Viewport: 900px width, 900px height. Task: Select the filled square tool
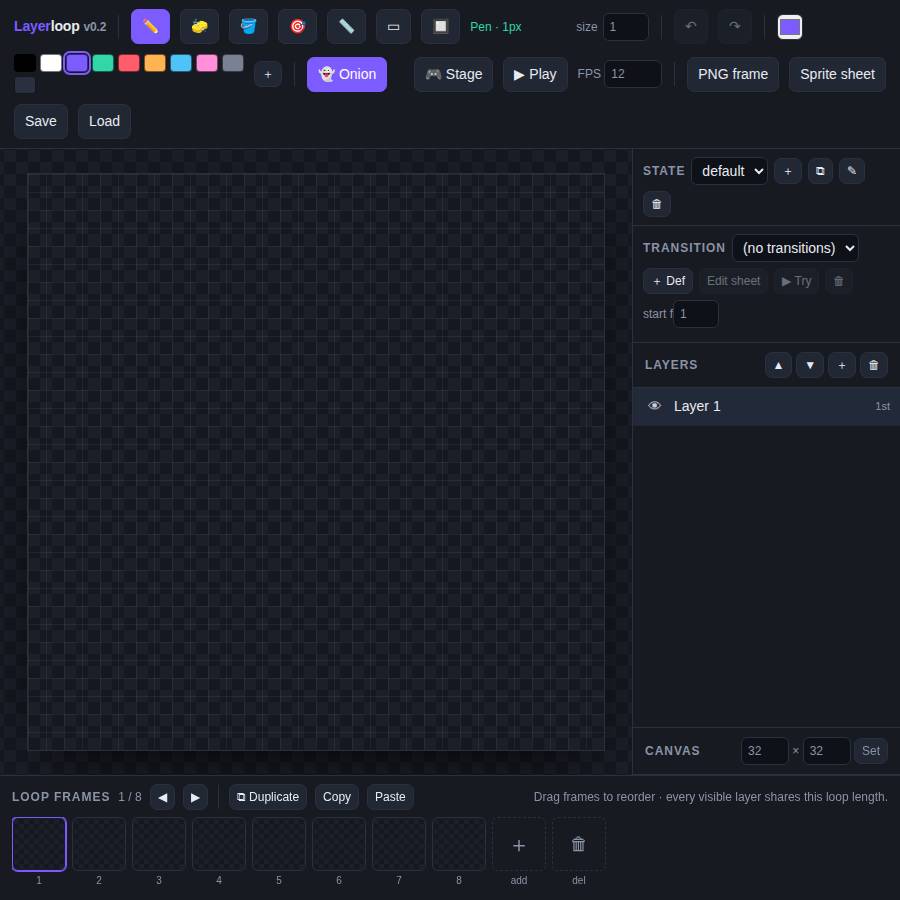click(x=440, y=26)
